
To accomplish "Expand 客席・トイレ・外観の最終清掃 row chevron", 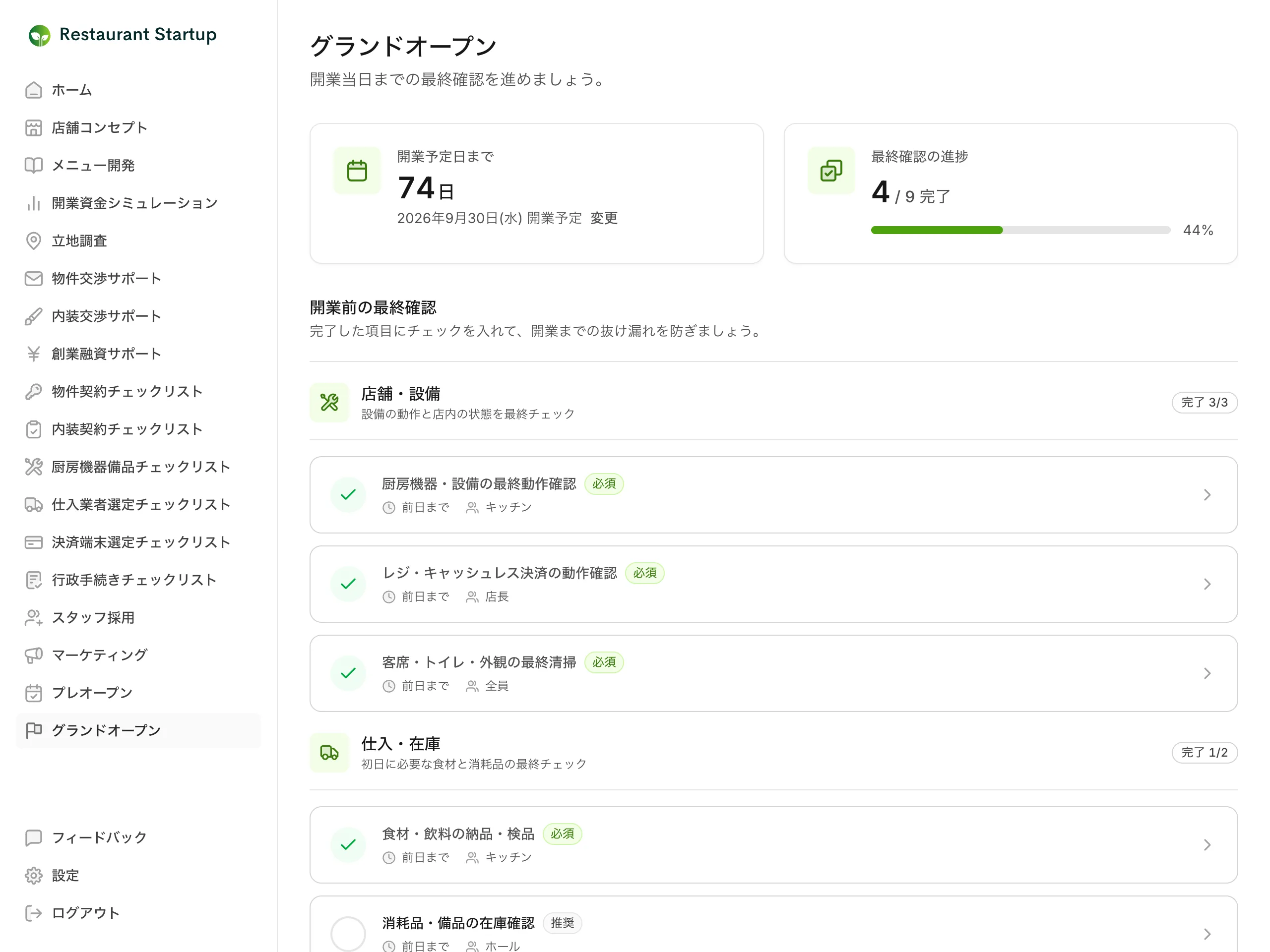I will 1207,673.
